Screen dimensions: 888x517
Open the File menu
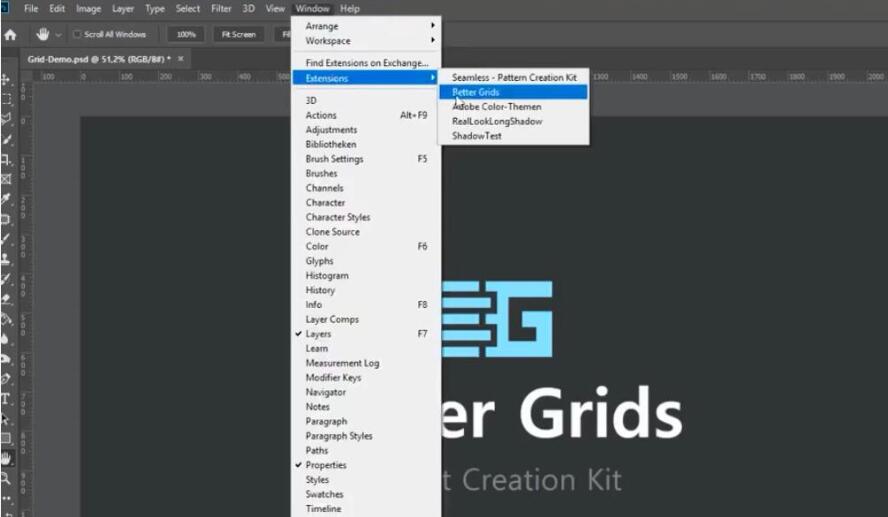tap(31, 8)
